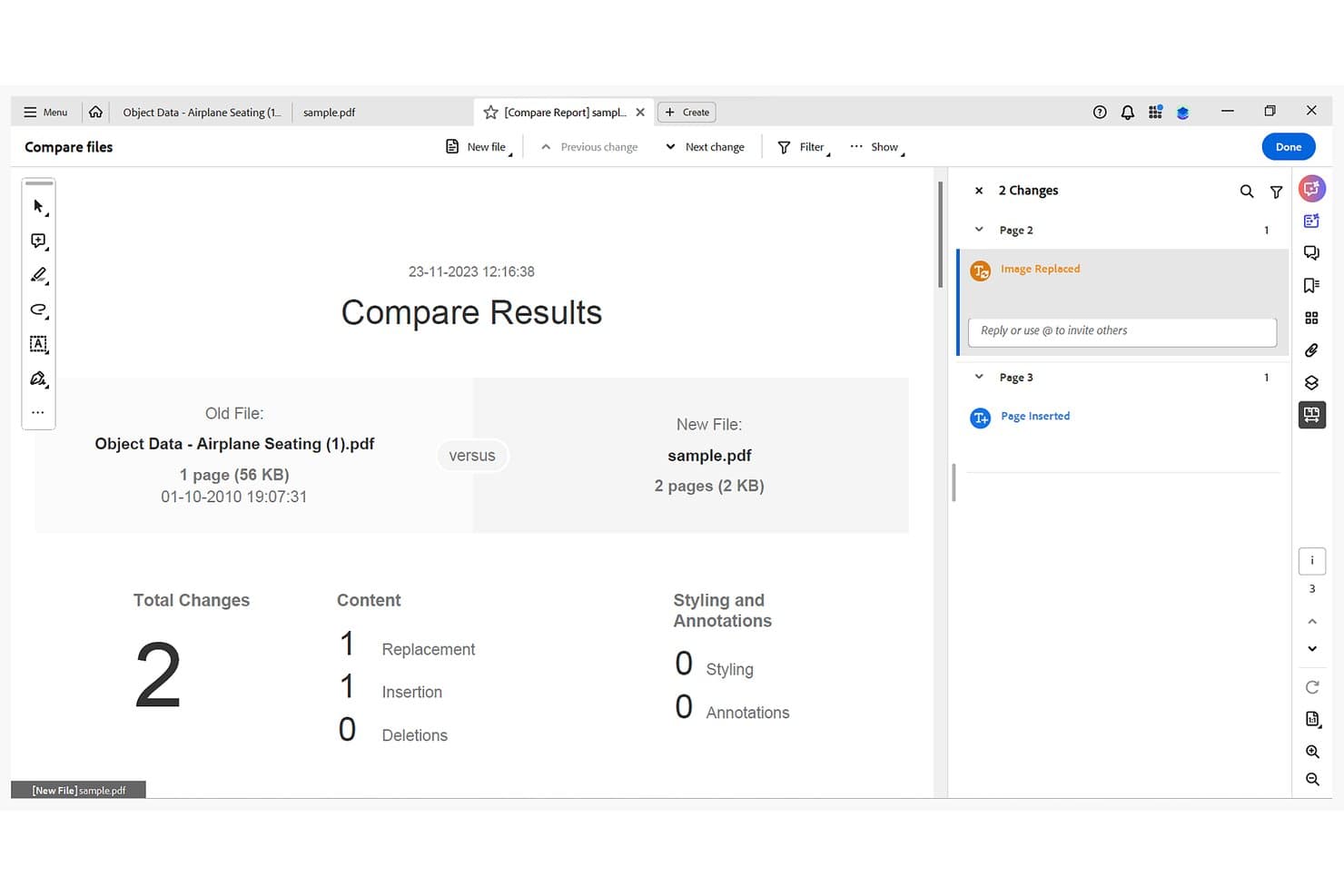Open the attachments paperclip panel
The height and width of the screenshot is (896, 1344).
click(1311, 350)
